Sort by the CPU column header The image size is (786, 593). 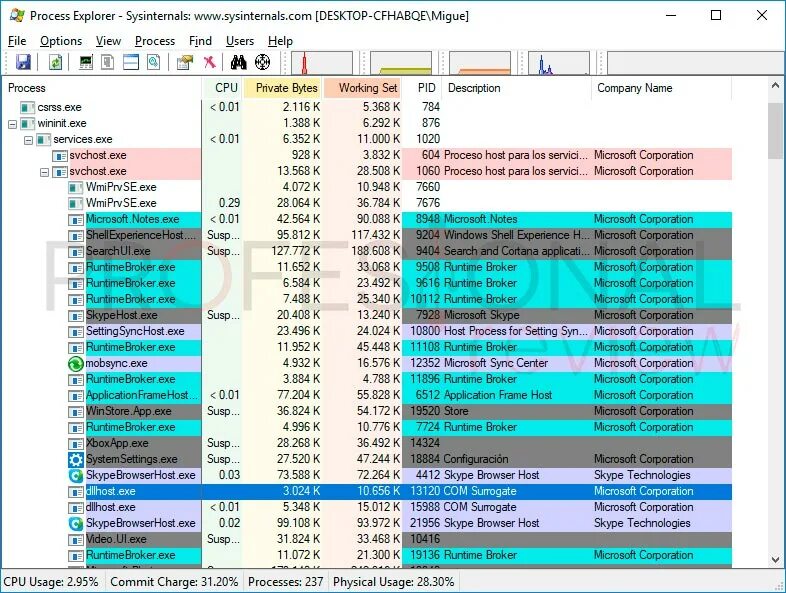223,88
